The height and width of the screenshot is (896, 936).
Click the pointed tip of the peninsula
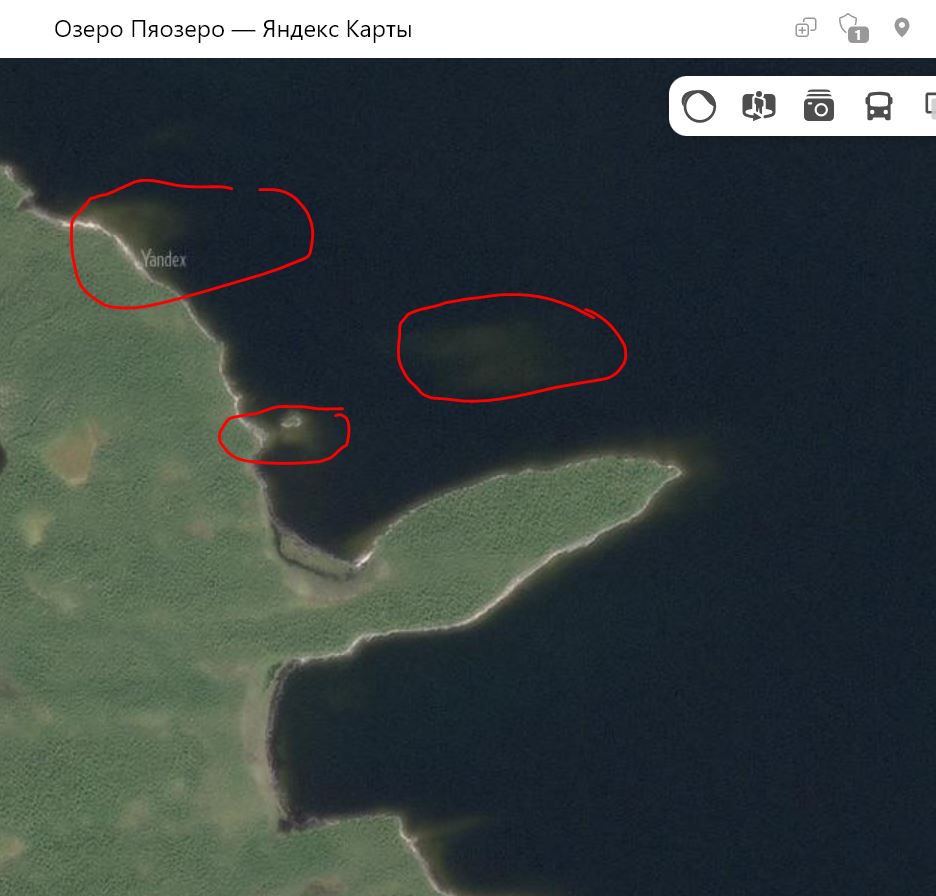678,469
